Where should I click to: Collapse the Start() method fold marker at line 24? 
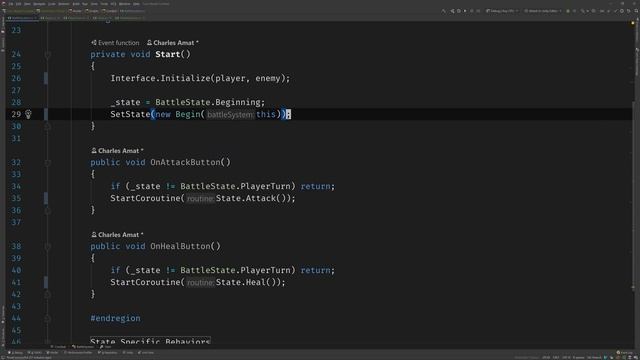48,54
